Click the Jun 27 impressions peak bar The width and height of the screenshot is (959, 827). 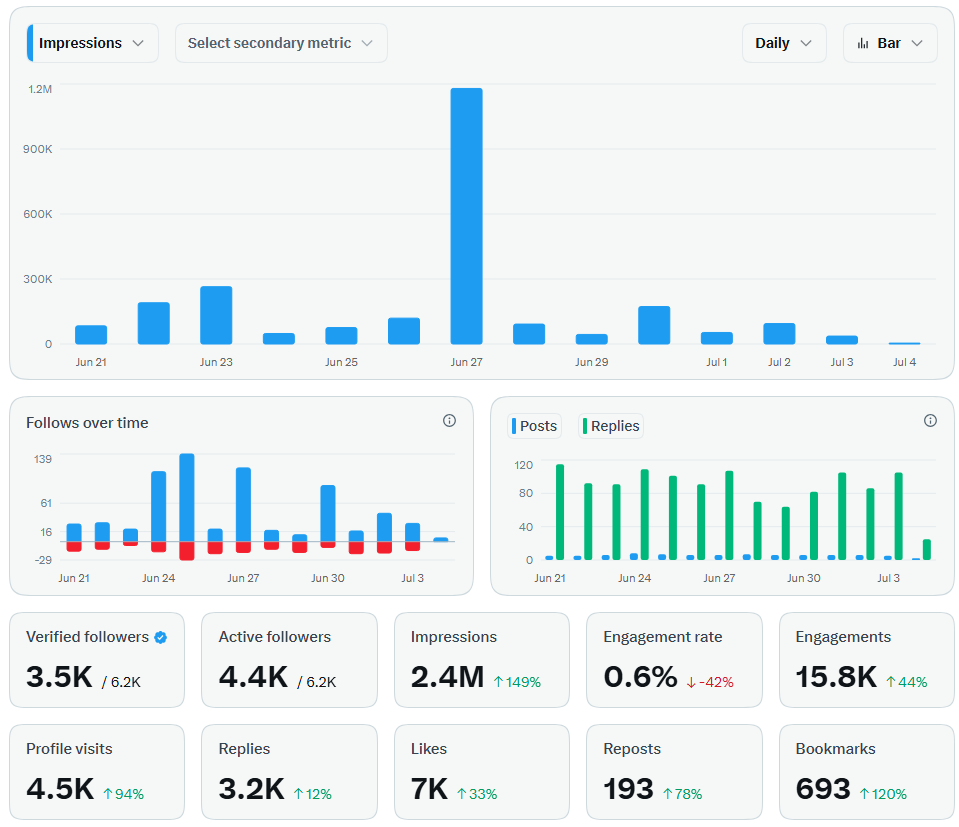point(467,216)
